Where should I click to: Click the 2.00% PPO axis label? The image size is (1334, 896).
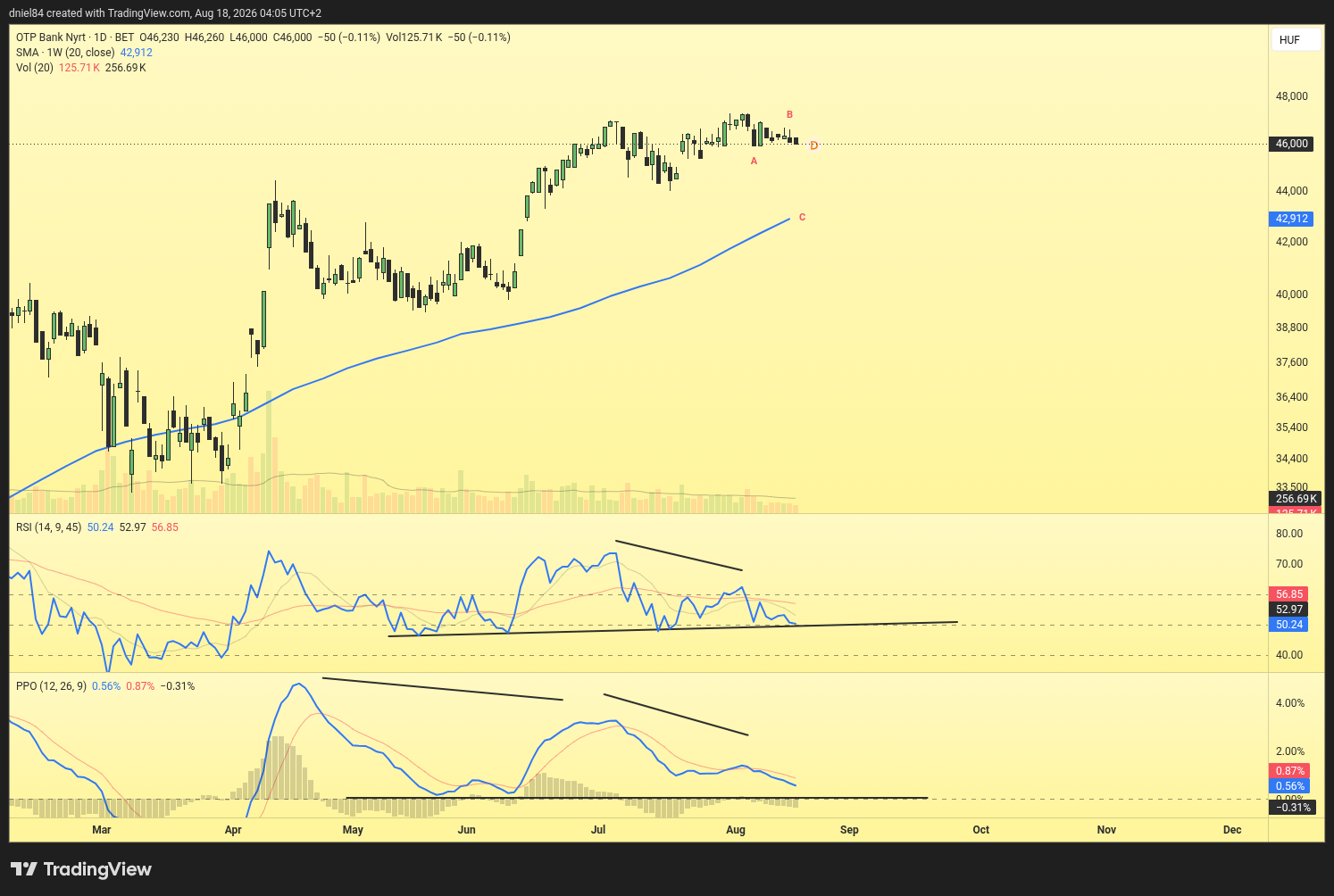1290,751
